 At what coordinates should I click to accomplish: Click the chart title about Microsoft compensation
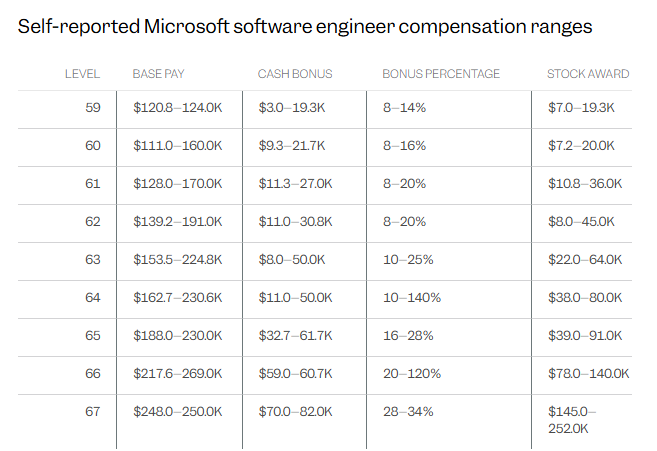coord(305,27)
